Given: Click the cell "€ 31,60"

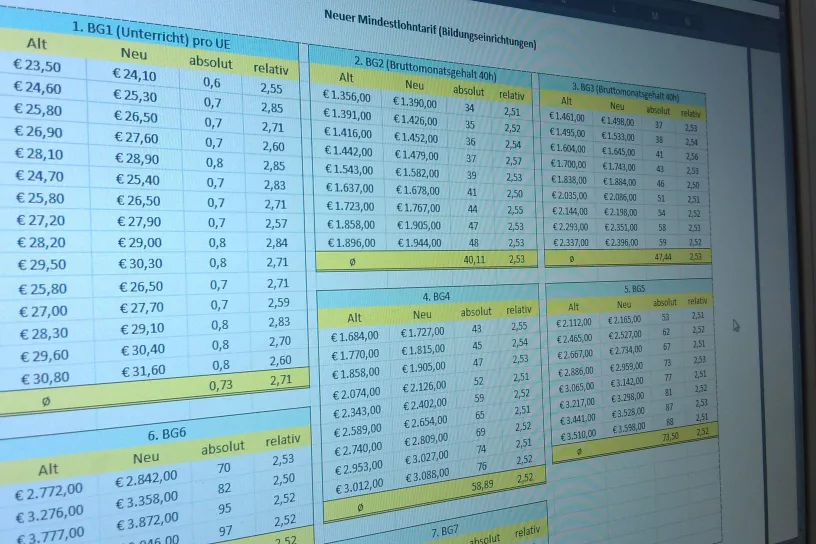Looking at the screenshot, I should pos(144,371).
